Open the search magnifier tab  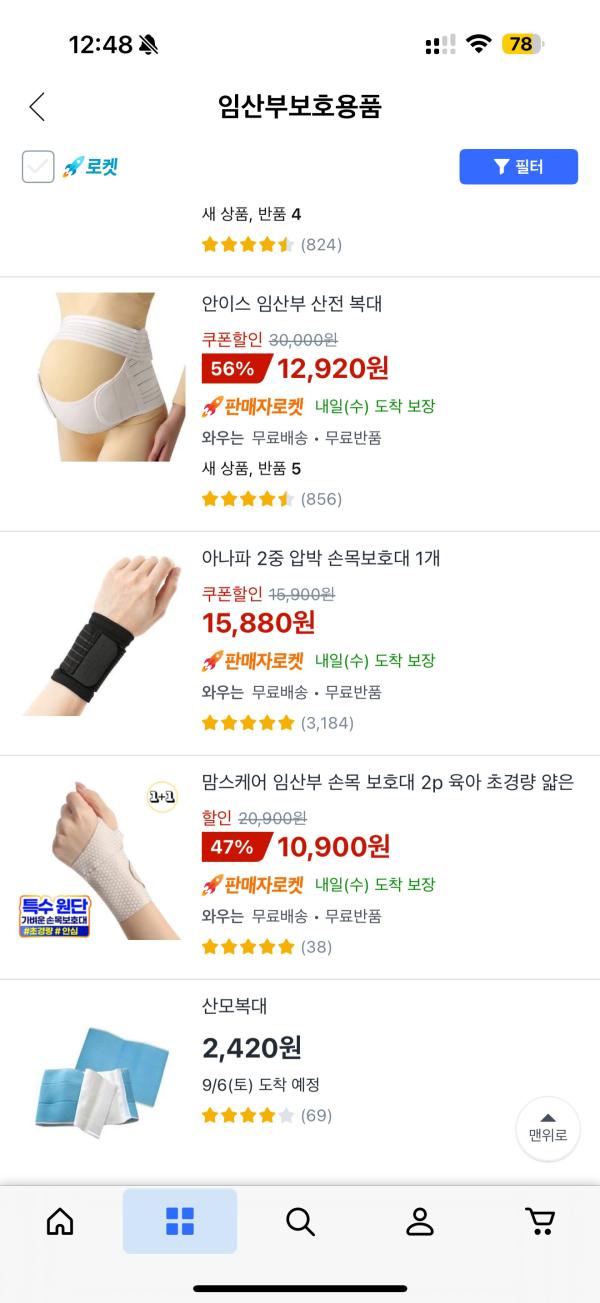300,1221
